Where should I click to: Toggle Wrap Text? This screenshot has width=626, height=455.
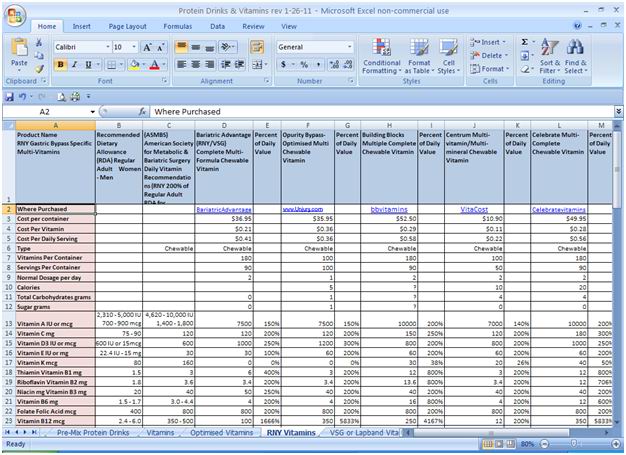(257, 47)
